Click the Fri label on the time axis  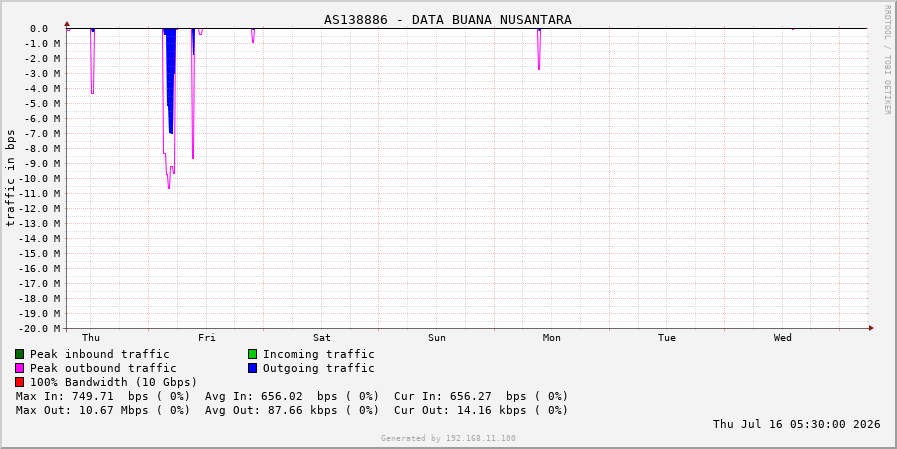coord(207,338)
